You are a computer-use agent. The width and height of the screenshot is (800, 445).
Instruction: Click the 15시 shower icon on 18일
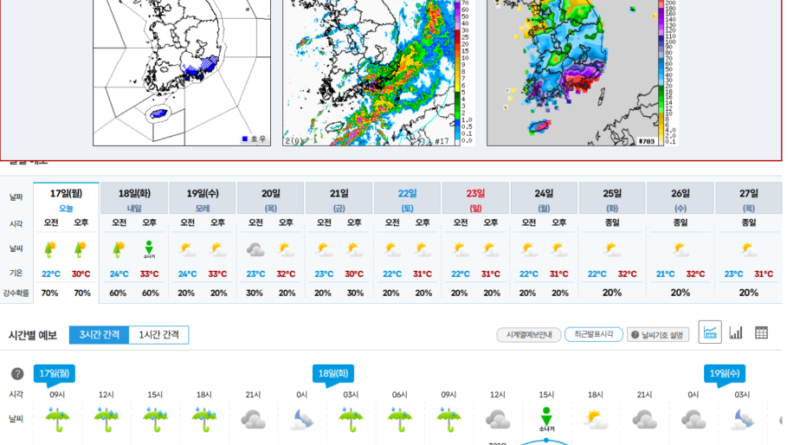pos(546,419)
